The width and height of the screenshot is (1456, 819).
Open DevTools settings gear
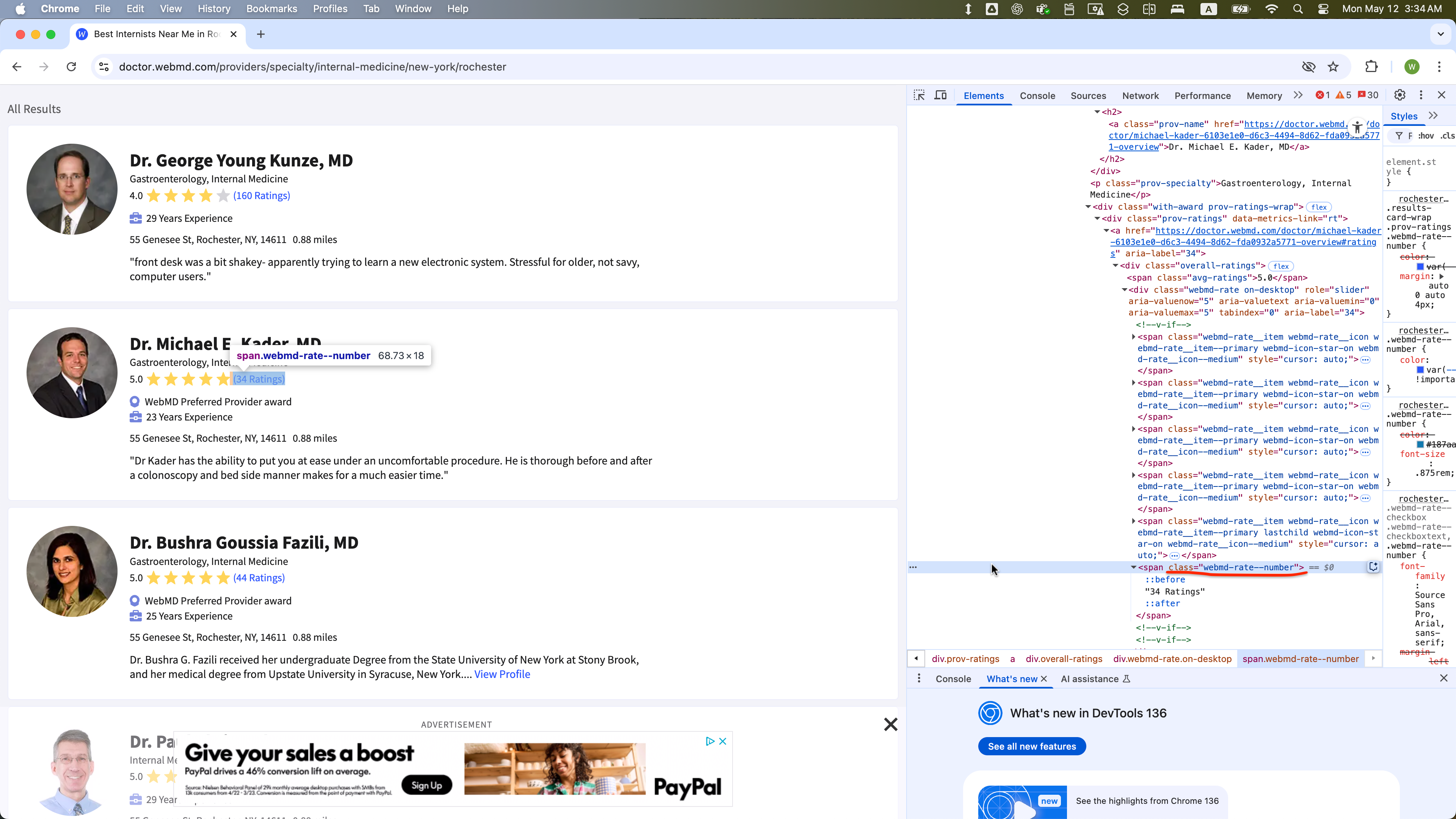(1400, 95)
